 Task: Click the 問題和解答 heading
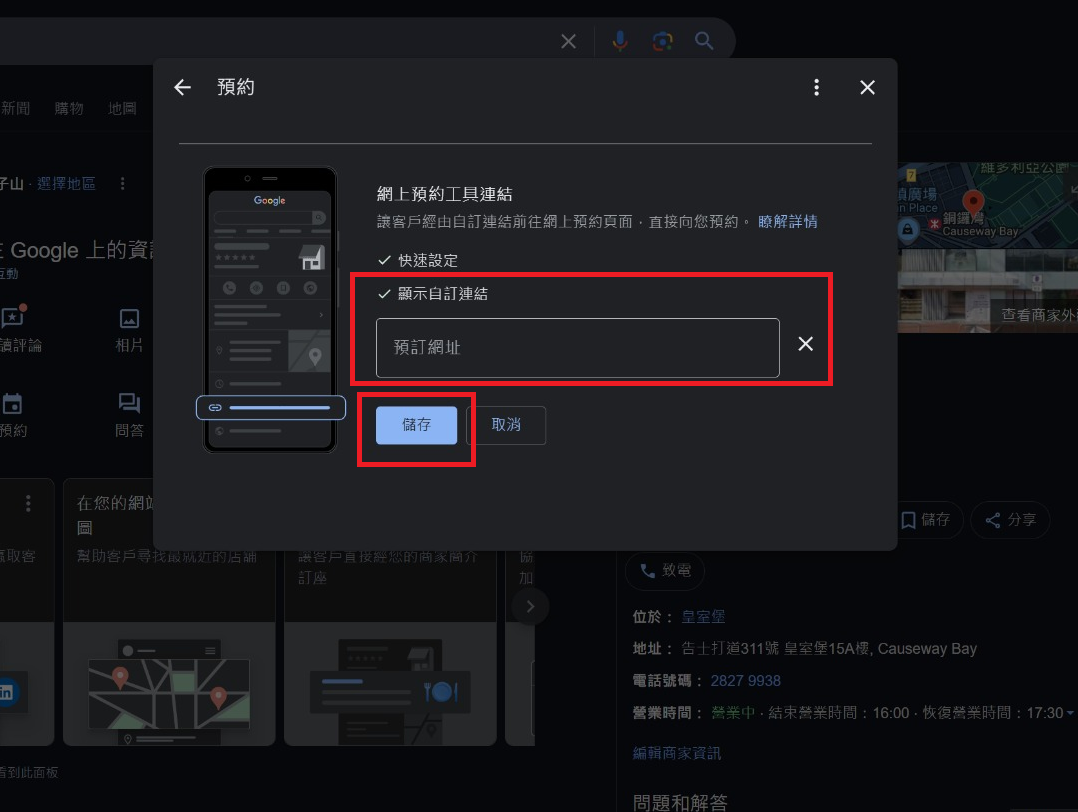tap(680, 802)
